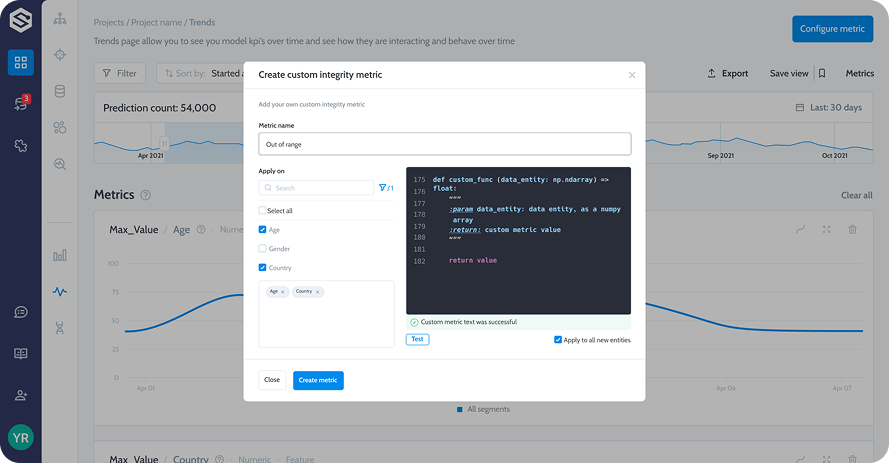This screenshot has width=889, height=463.
Task: Remove the Country tag chip
Action: pyautogui.click(x=318, y=292)
